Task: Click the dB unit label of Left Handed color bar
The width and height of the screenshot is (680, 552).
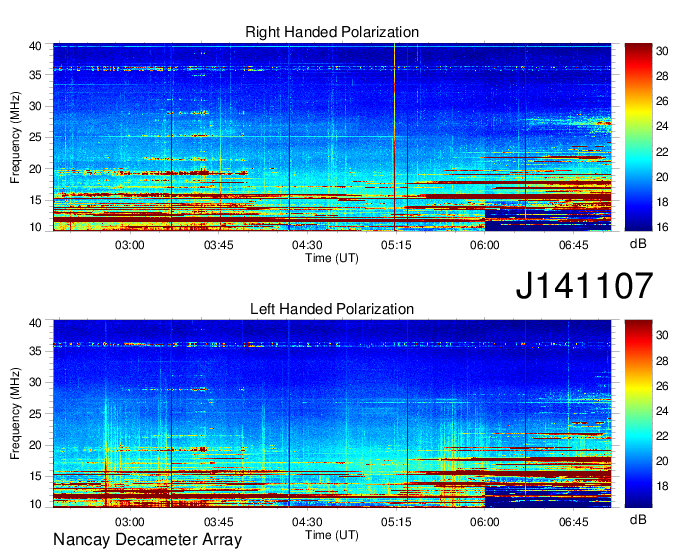Action: 638,519
